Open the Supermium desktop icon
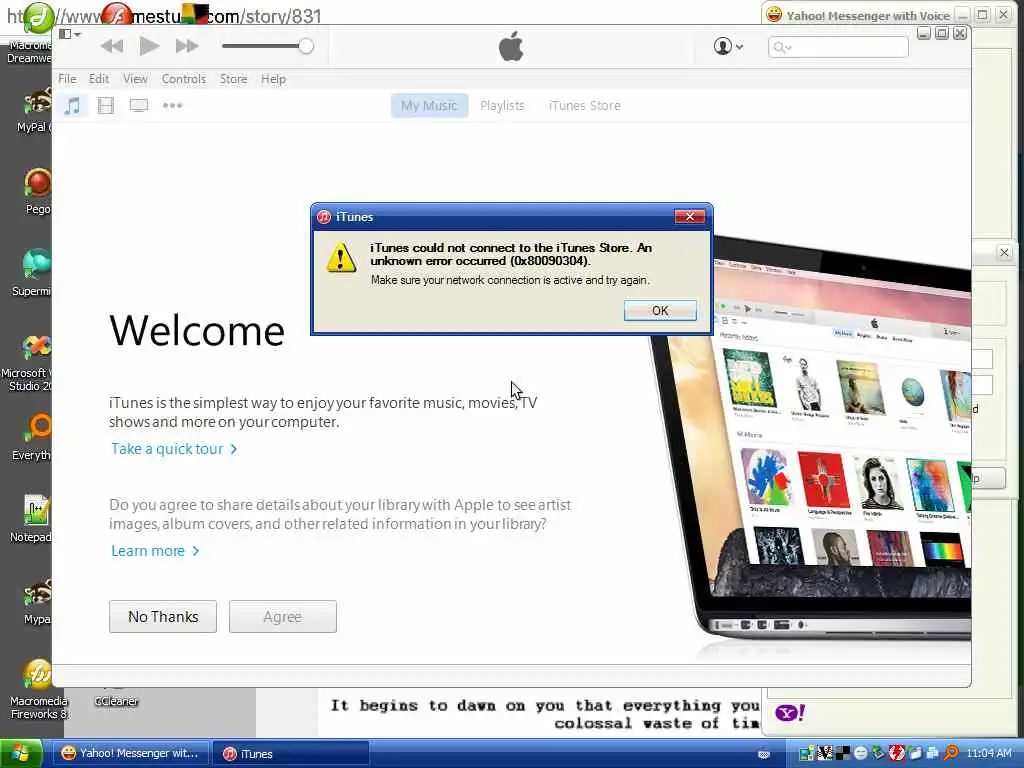The width and height of the screenshot is (1024, 768). pos(33,273)
